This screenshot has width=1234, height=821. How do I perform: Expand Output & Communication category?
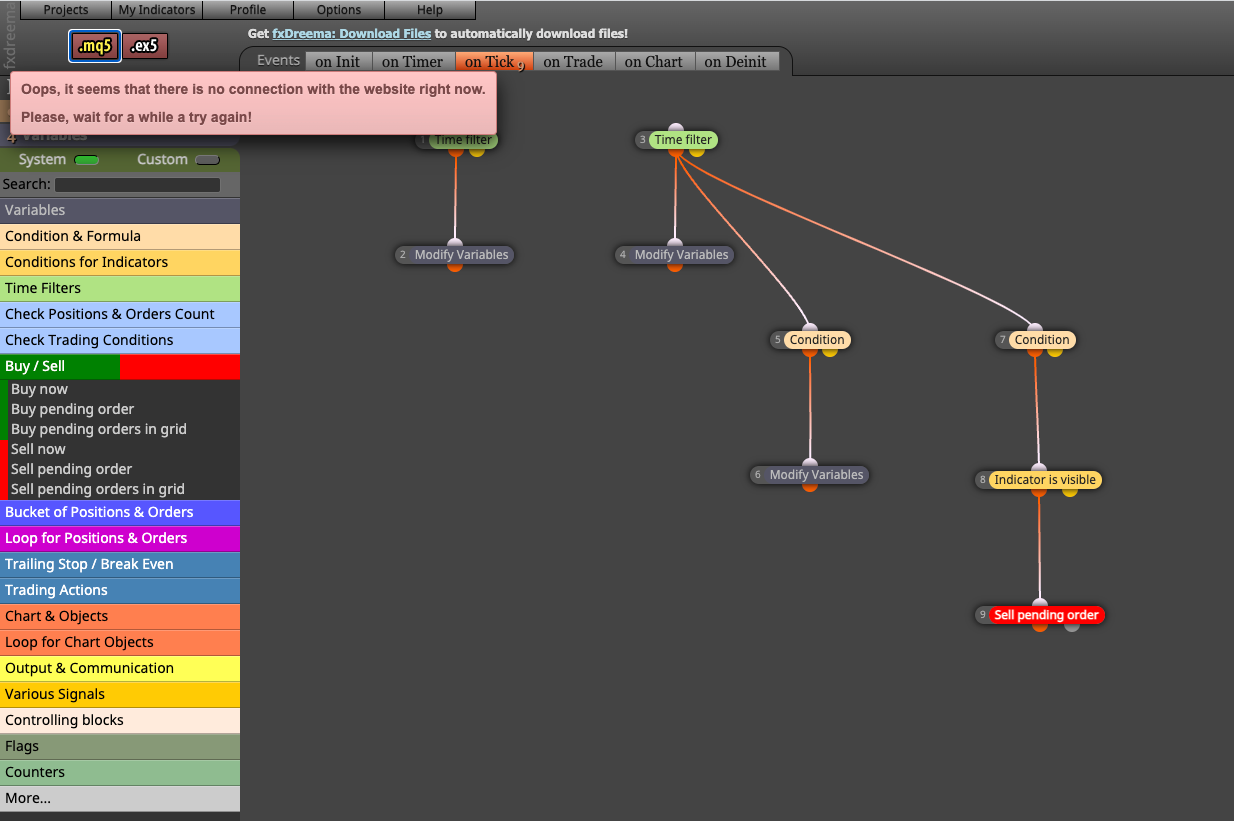pos(120,668)
